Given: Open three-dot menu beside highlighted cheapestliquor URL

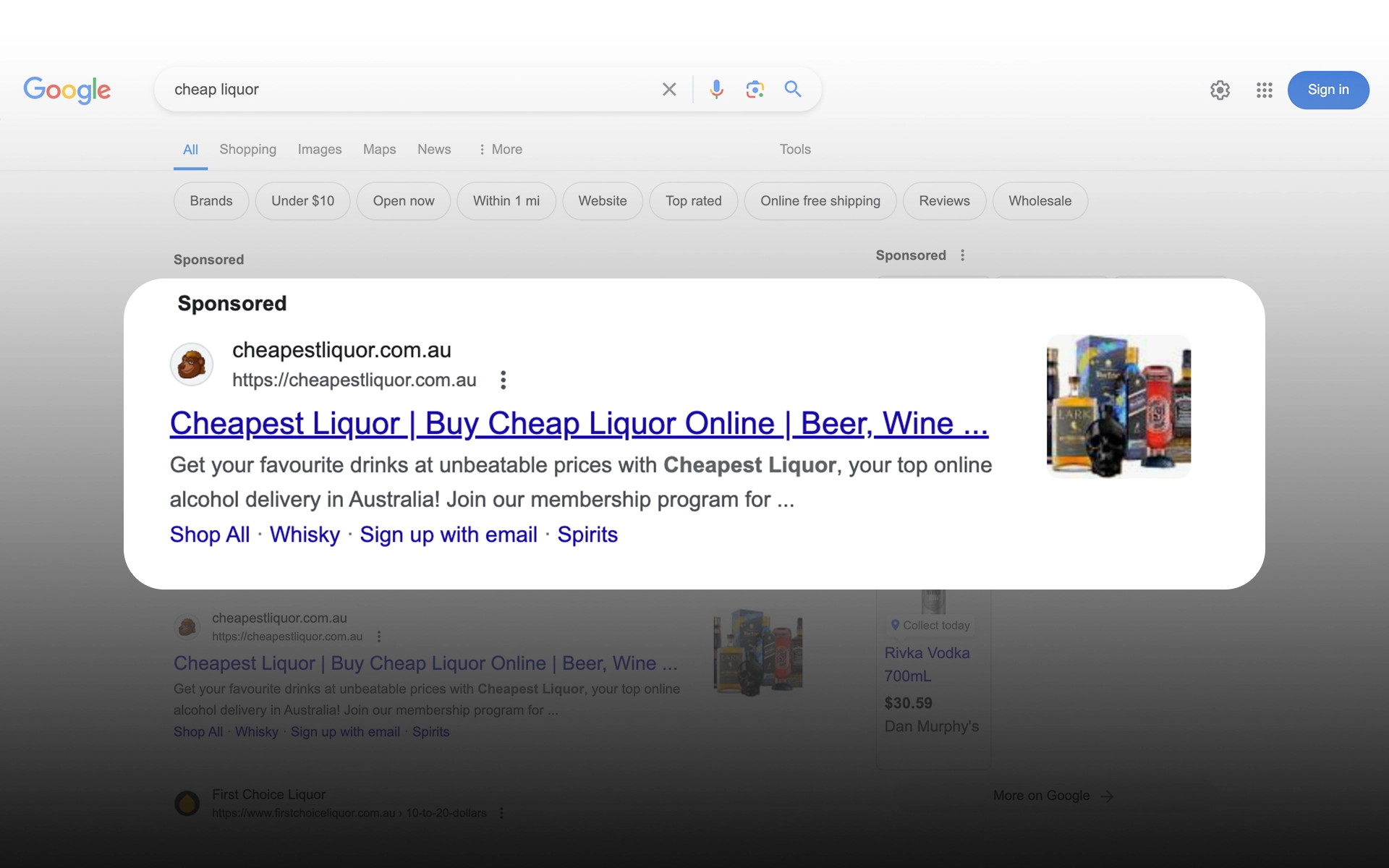Looking at the screenshot, I should point(503,380).
